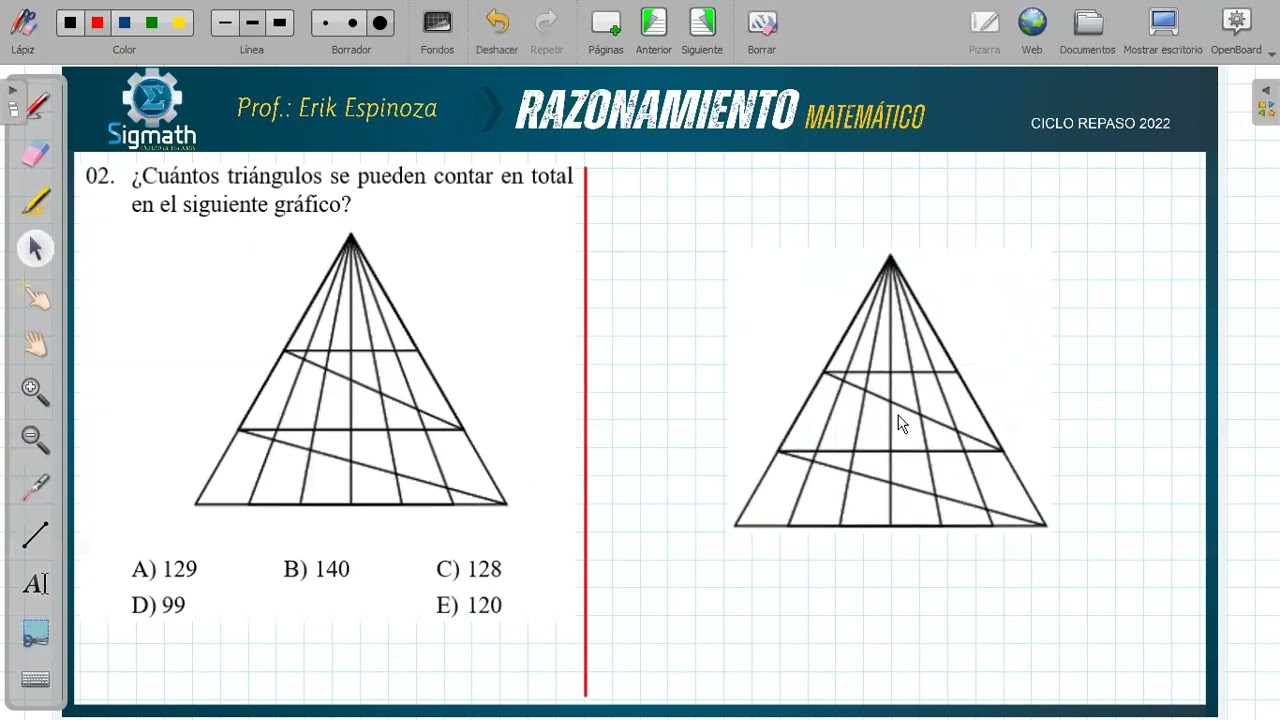Viewport: 1280px width, 720px height.
Task: Select the medium eraser size
Action: [352, 23]
